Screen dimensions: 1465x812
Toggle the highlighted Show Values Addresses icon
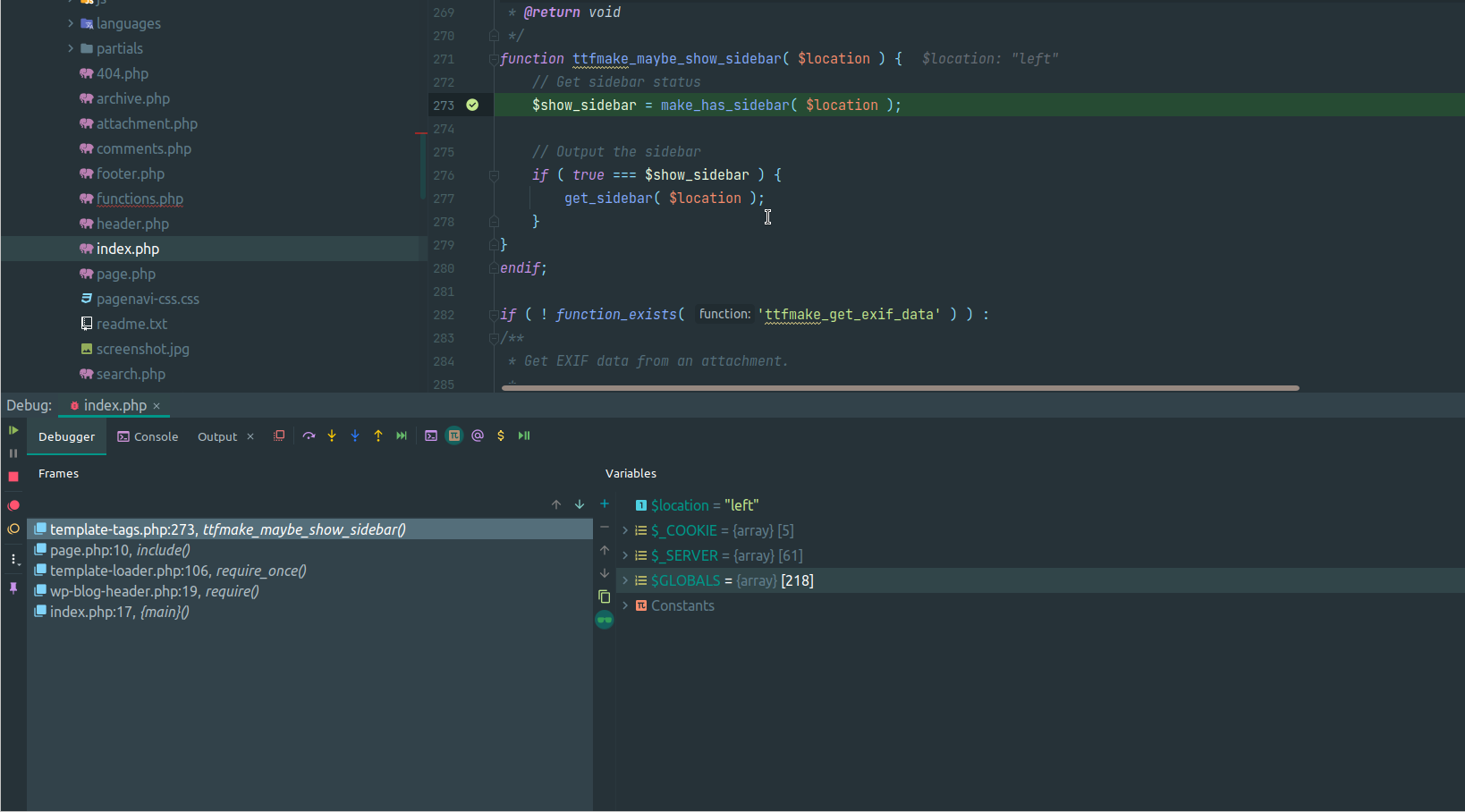[454, 436]
